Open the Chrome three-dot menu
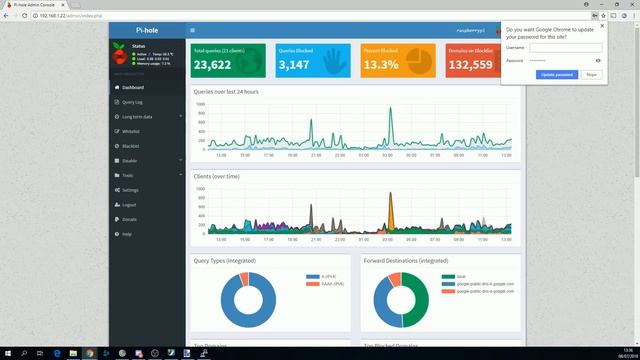 click(634, 16)
